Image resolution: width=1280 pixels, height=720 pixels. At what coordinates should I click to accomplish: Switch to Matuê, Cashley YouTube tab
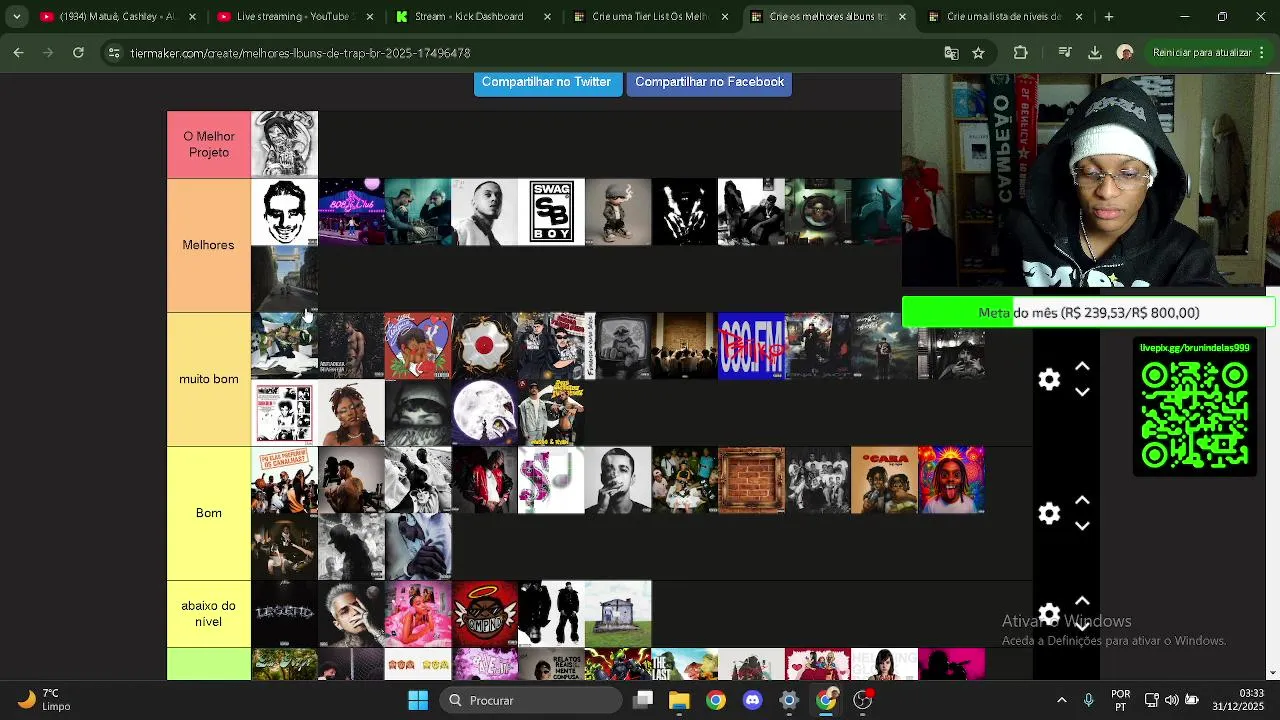[x=116, y=17]
